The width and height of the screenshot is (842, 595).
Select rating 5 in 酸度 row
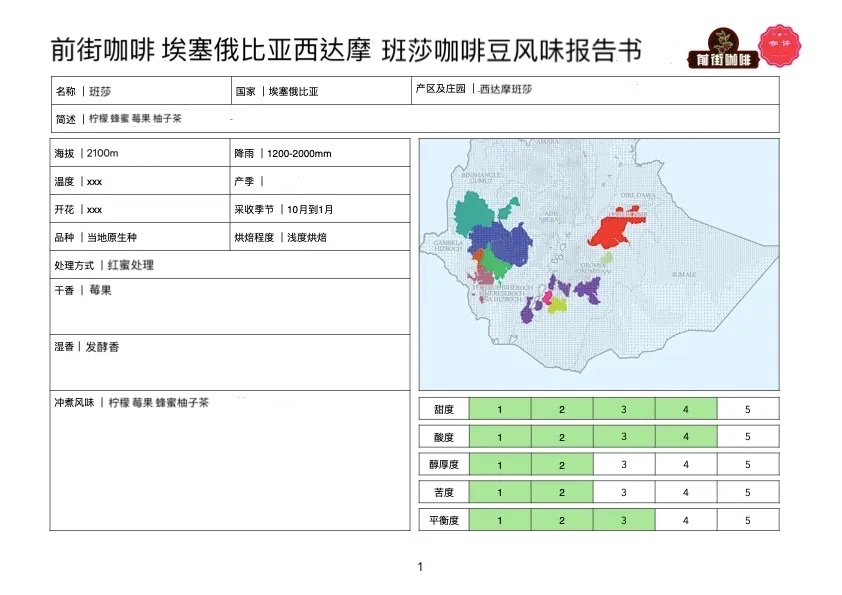[x=748, y=437]
